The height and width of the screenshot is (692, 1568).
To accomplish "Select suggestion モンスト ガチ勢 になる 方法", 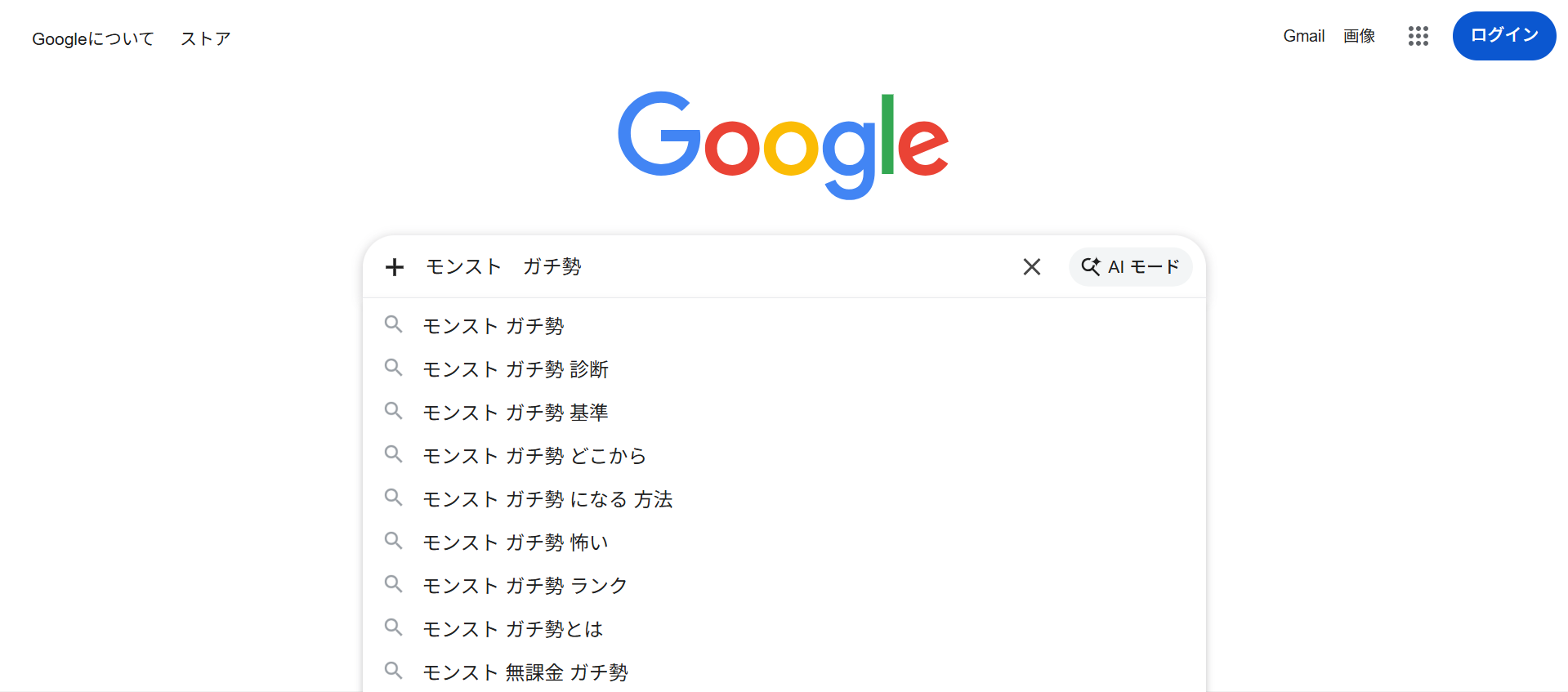I will pyautogui.click(x=547, y=499).
